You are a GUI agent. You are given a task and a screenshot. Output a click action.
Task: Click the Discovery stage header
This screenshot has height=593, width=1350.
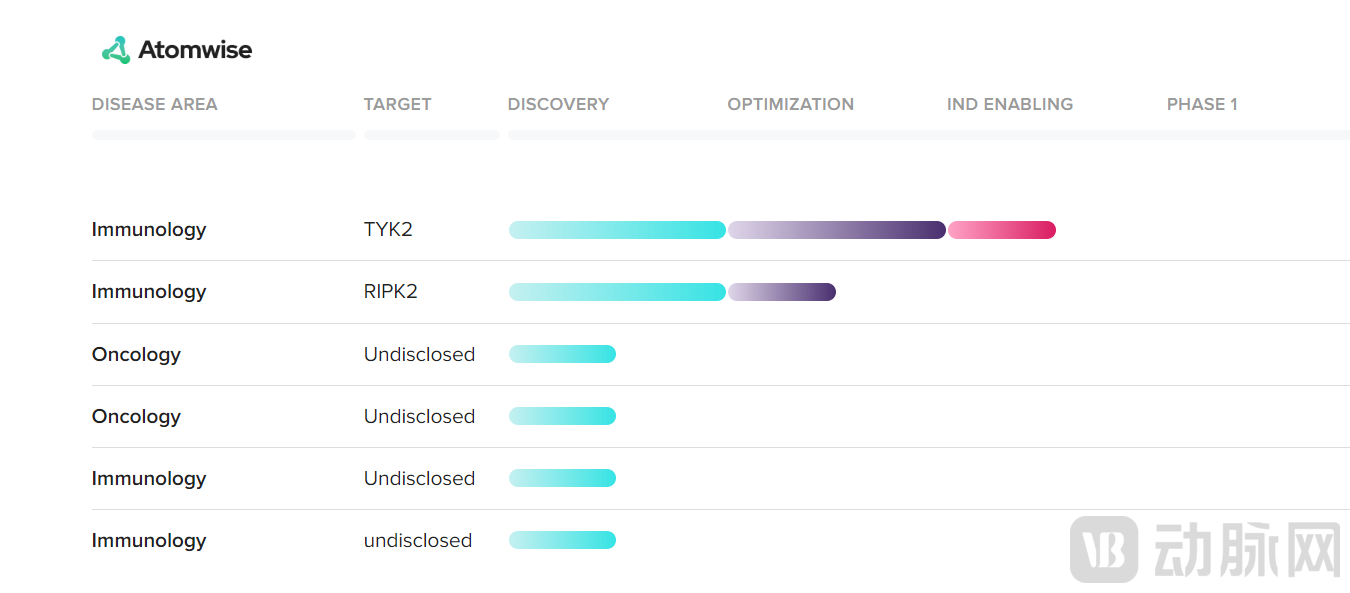tap(558, 104)
